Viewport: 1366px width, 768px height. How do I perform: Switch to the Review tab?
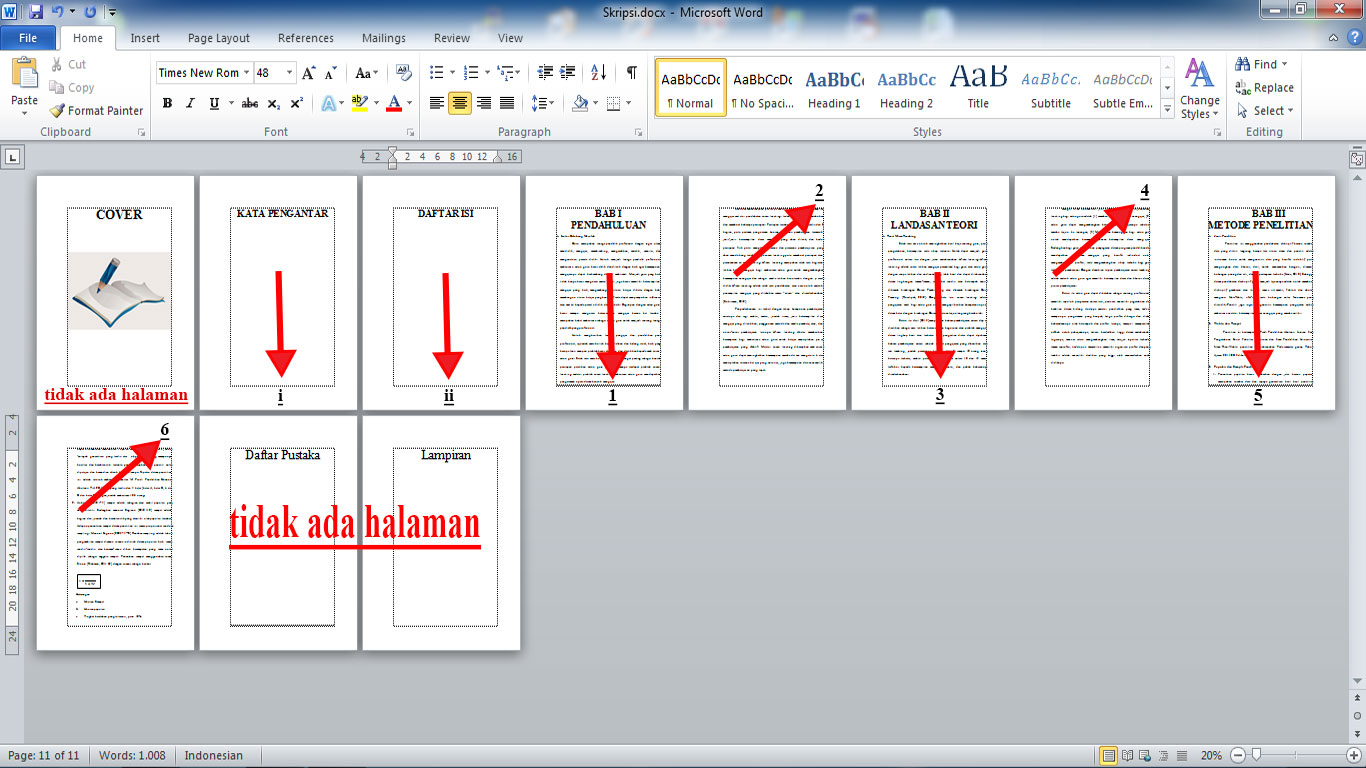(x=452, y=38)
